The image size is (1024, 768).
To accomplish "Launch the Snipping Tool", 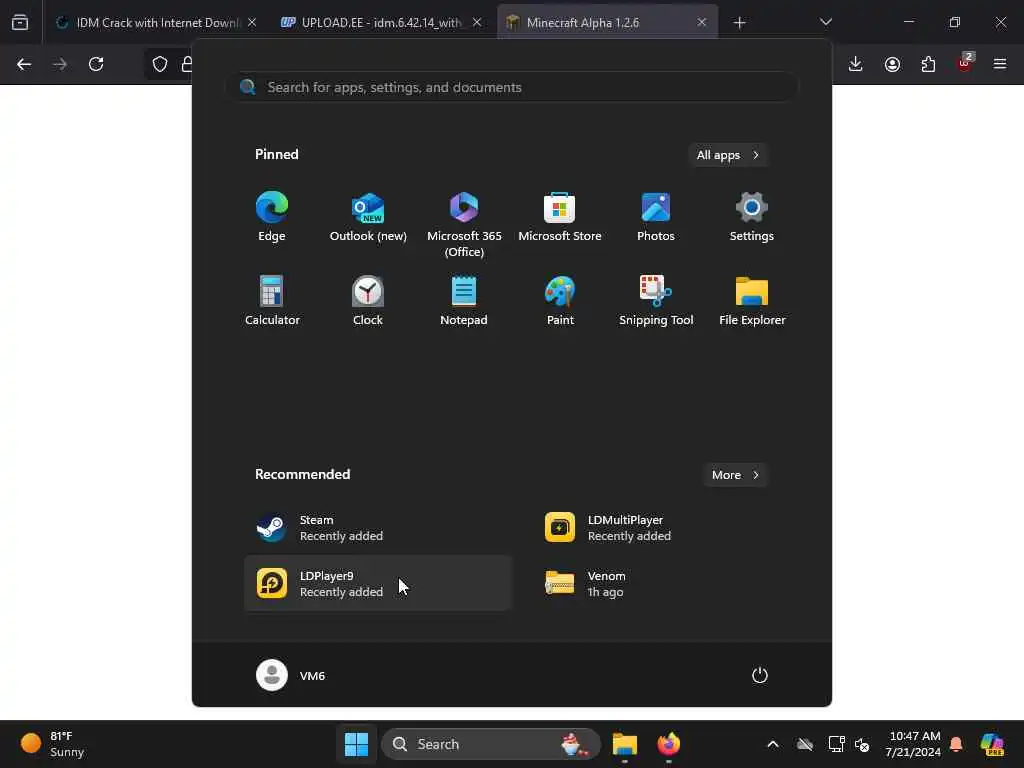I will (656, 301).
